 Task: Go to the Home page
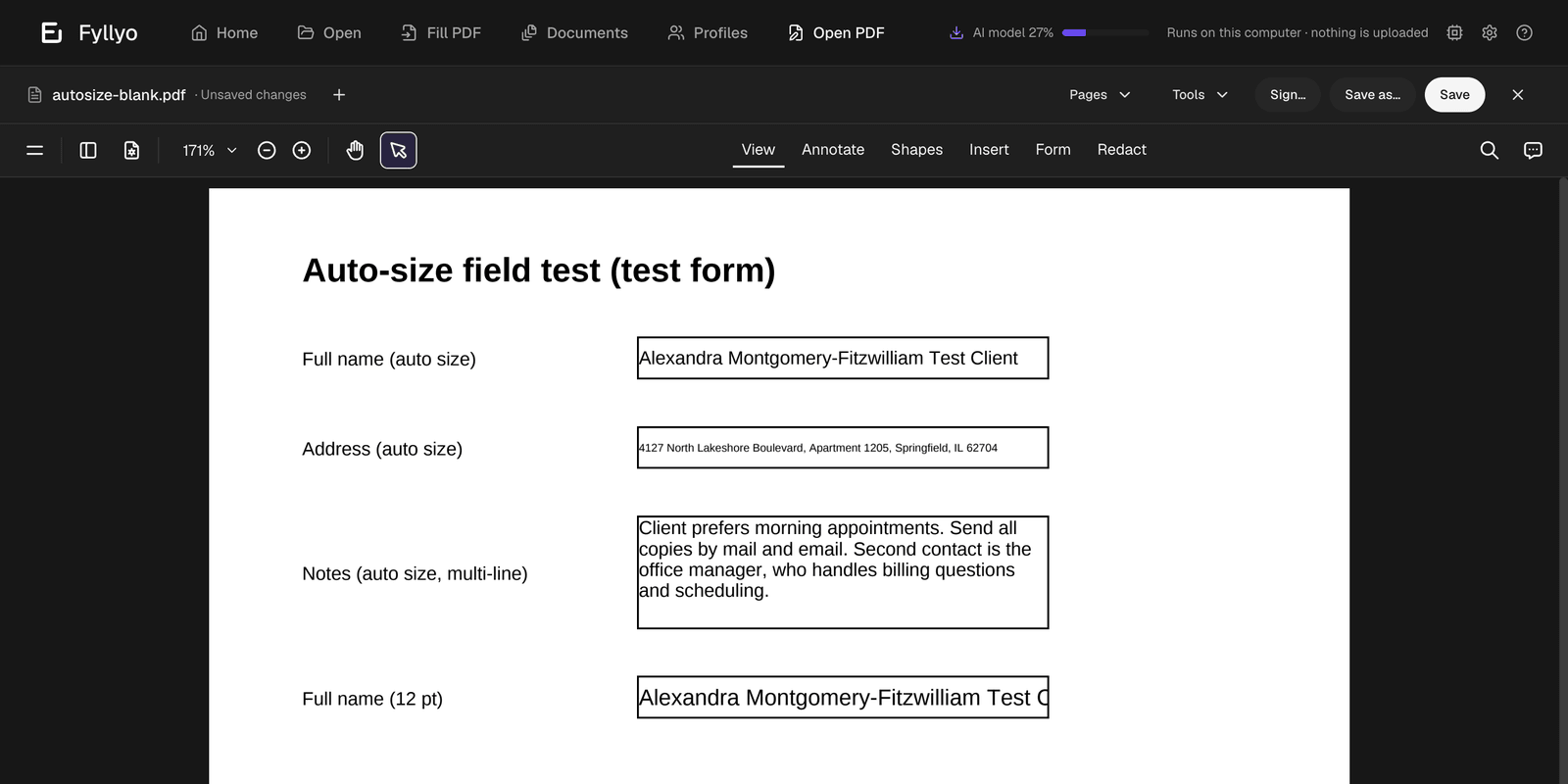224,32
